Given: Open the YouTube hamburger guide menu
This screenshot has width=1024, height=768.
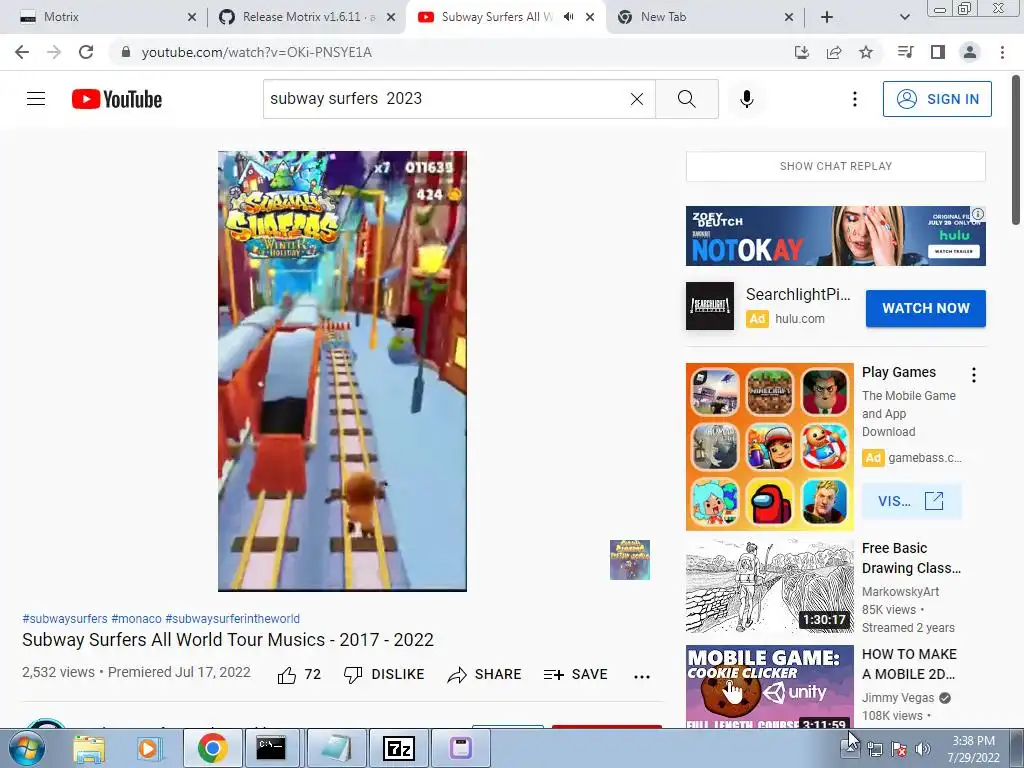Looking at the screenshot, I should (x=36, y=99).
